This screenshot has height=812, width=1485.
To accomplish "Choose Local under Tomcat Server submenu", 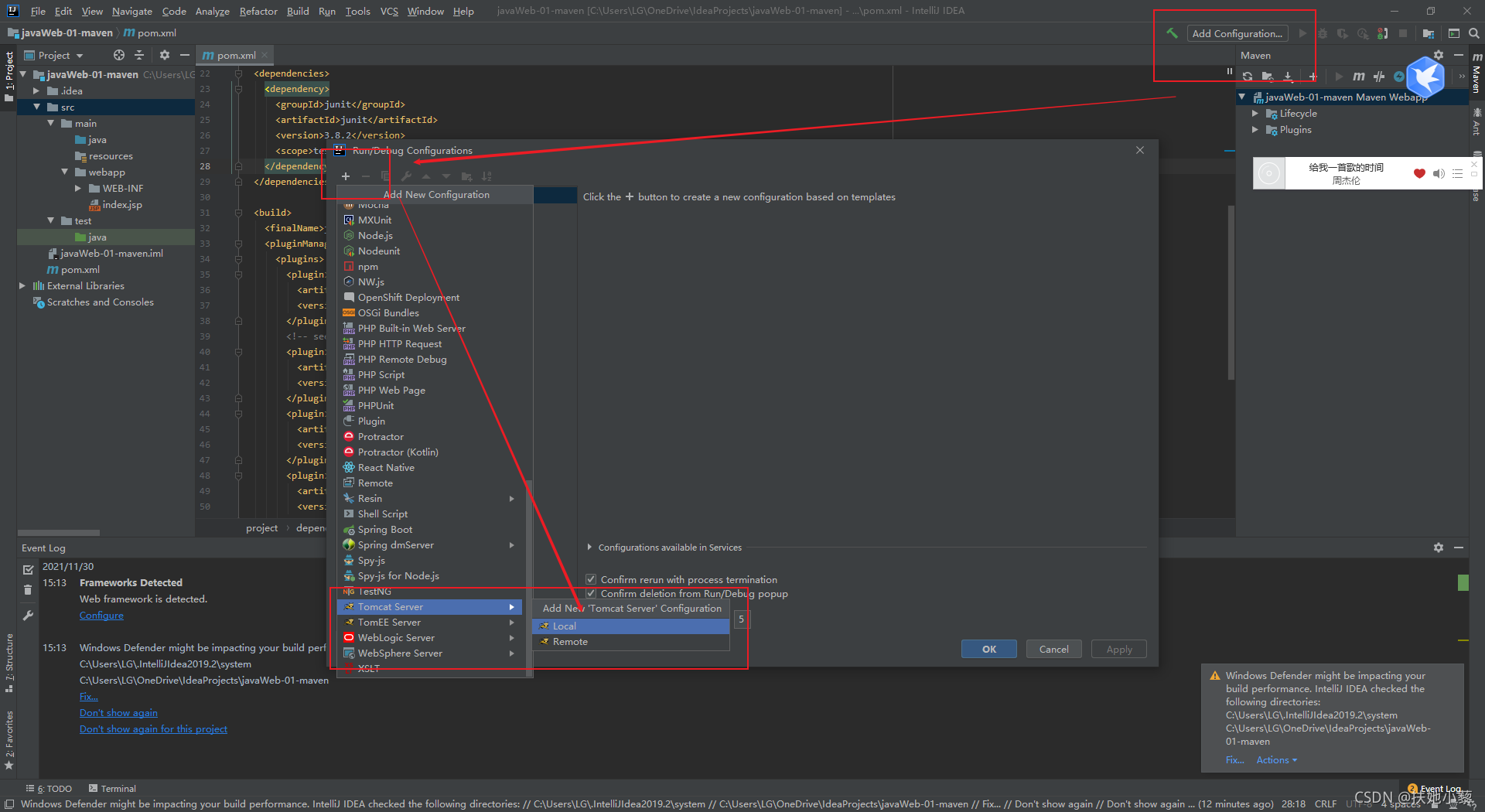I will pos(630,626).
